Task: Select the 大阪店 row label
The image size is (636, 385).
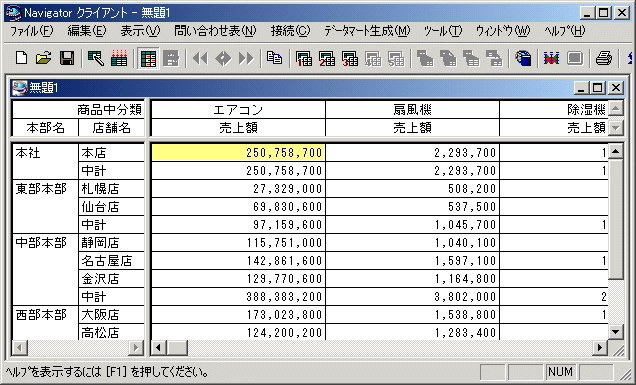Action: tap(112, 314)
